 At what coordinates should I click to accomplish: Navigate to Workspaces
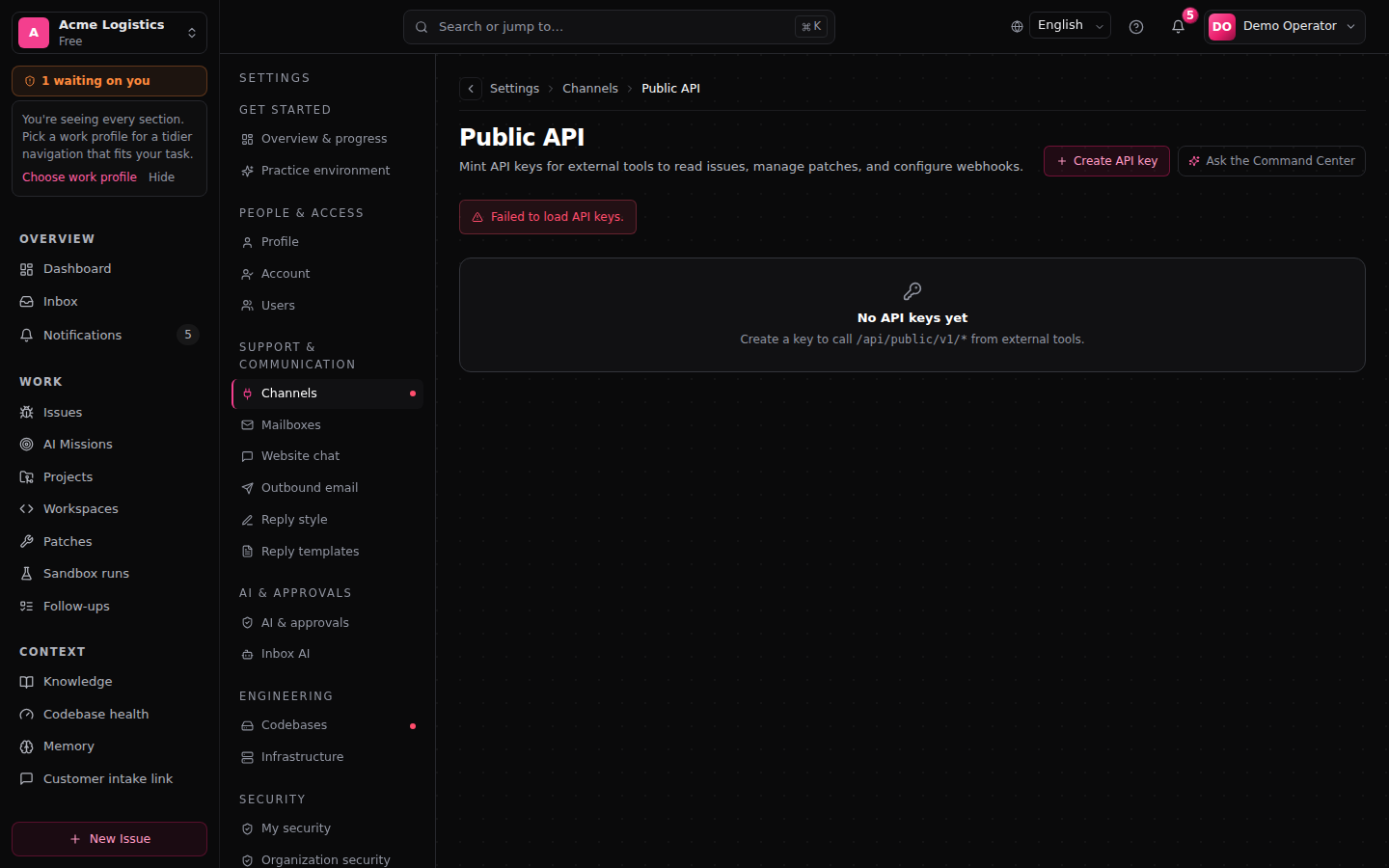tap(109, 509)
